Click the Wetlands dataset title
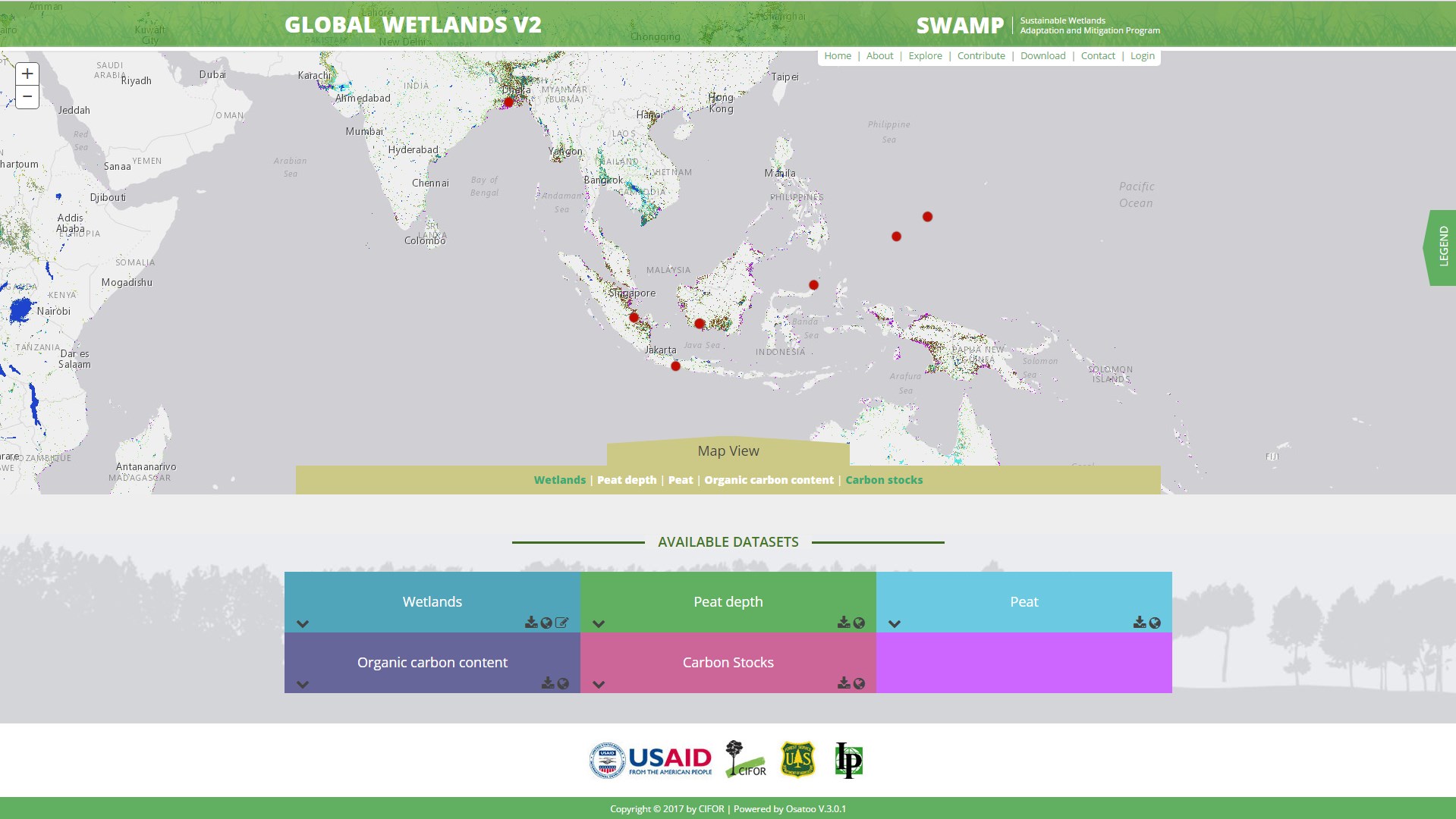 [x=432, y=602]
